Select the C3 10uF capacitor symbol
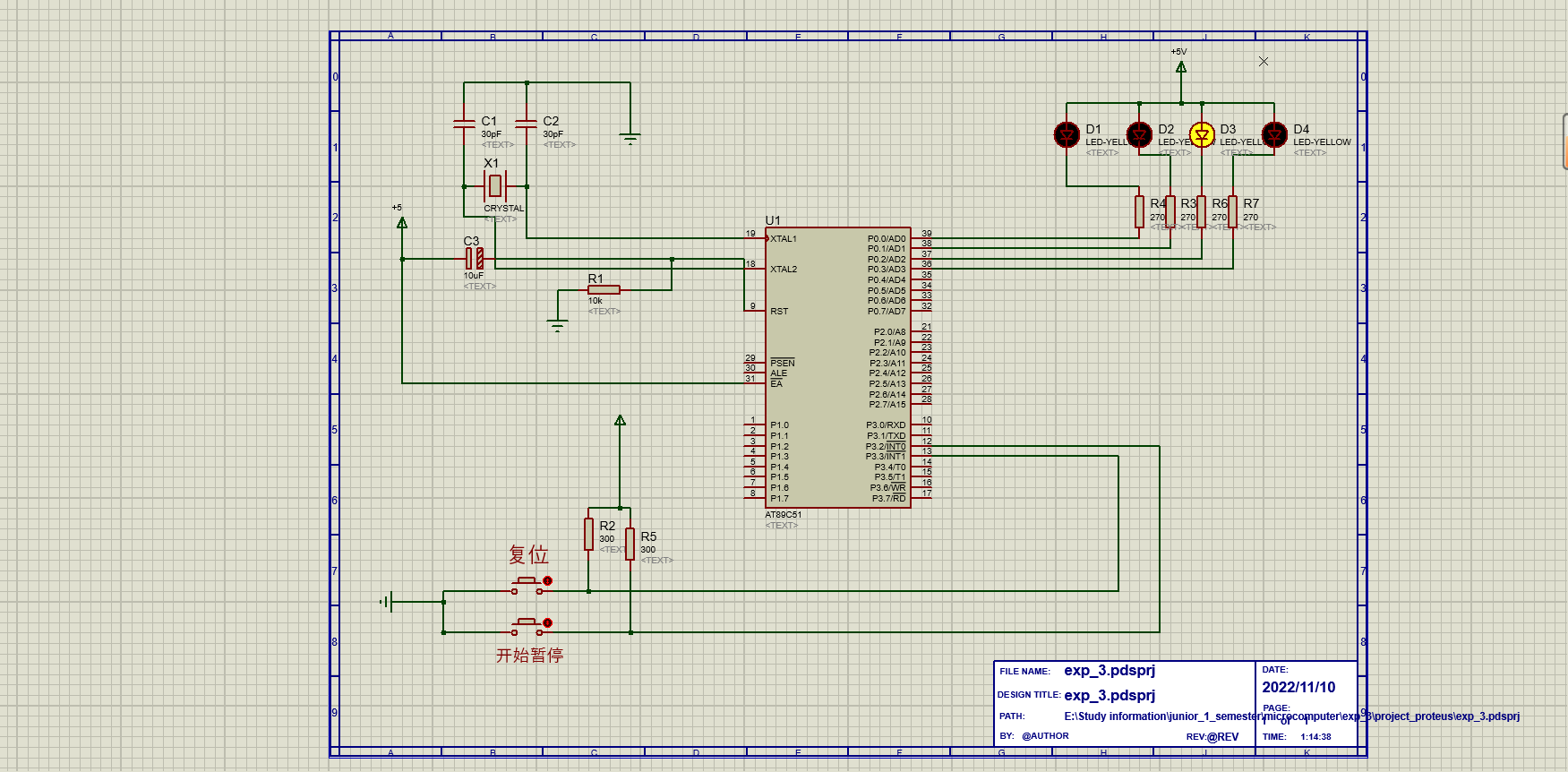 click(x=475, y=259)
